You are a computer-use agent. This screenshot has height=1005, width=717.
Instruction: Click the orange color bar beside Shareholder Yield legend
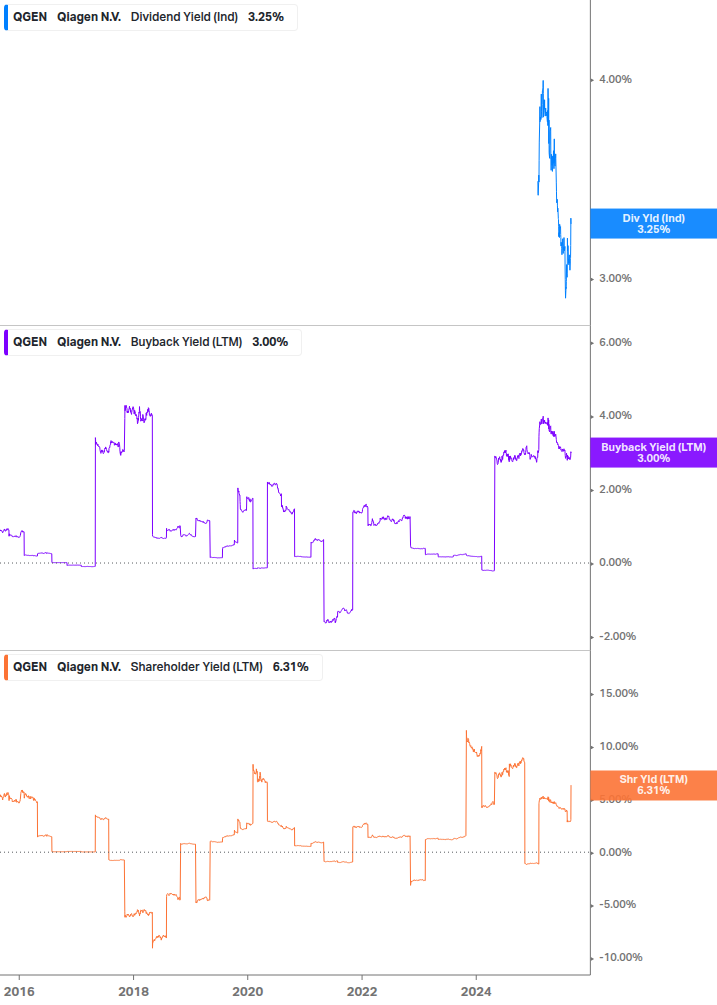(x=6, y=667)
